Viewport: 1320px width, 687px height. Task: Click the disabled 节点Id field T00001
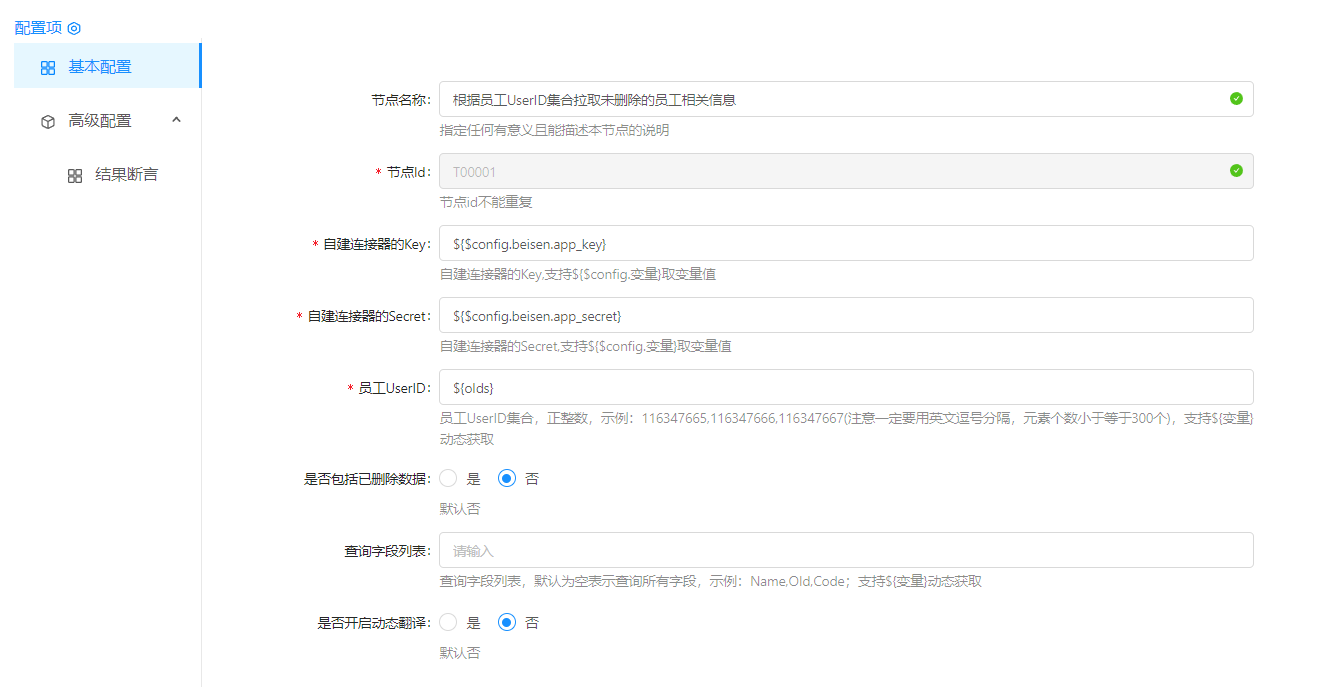coord(830,171)
